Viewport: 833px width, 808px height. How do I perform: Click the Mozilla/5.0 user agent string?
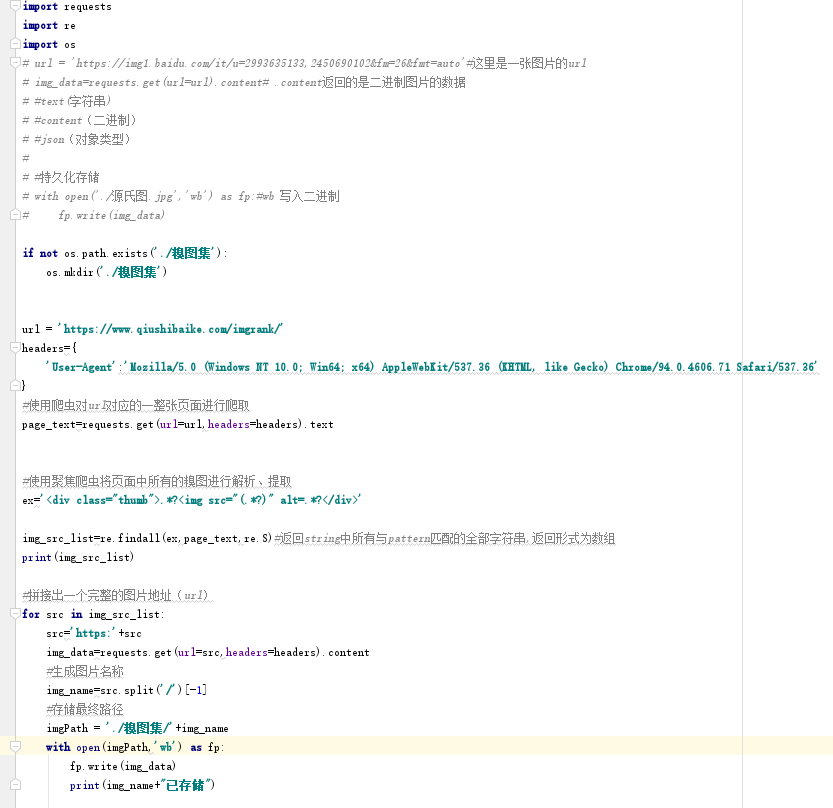coord(471,367)
